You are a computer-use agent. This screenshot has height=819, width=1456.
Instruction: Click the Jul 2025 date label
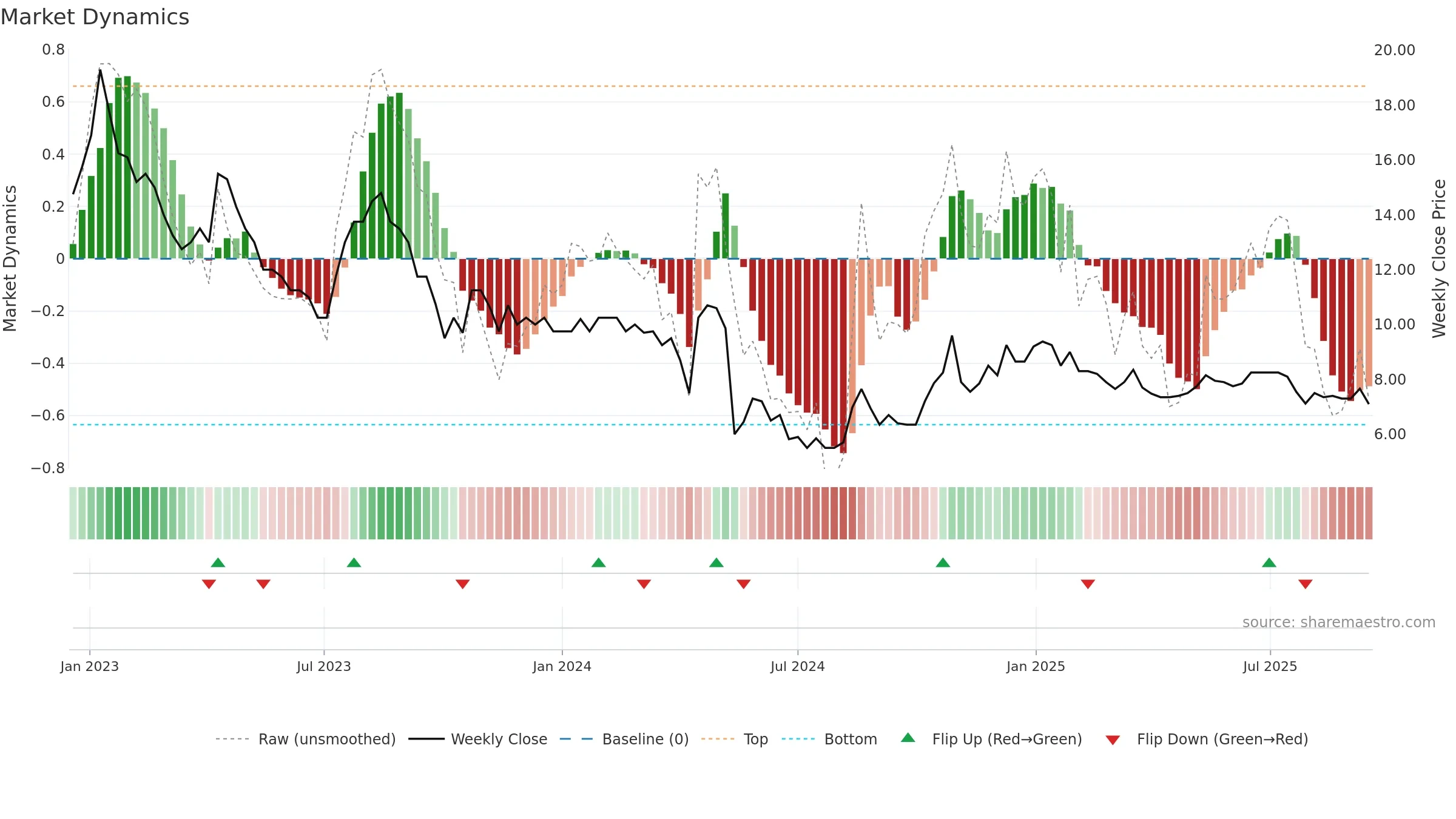click(x=1270, y=666)
